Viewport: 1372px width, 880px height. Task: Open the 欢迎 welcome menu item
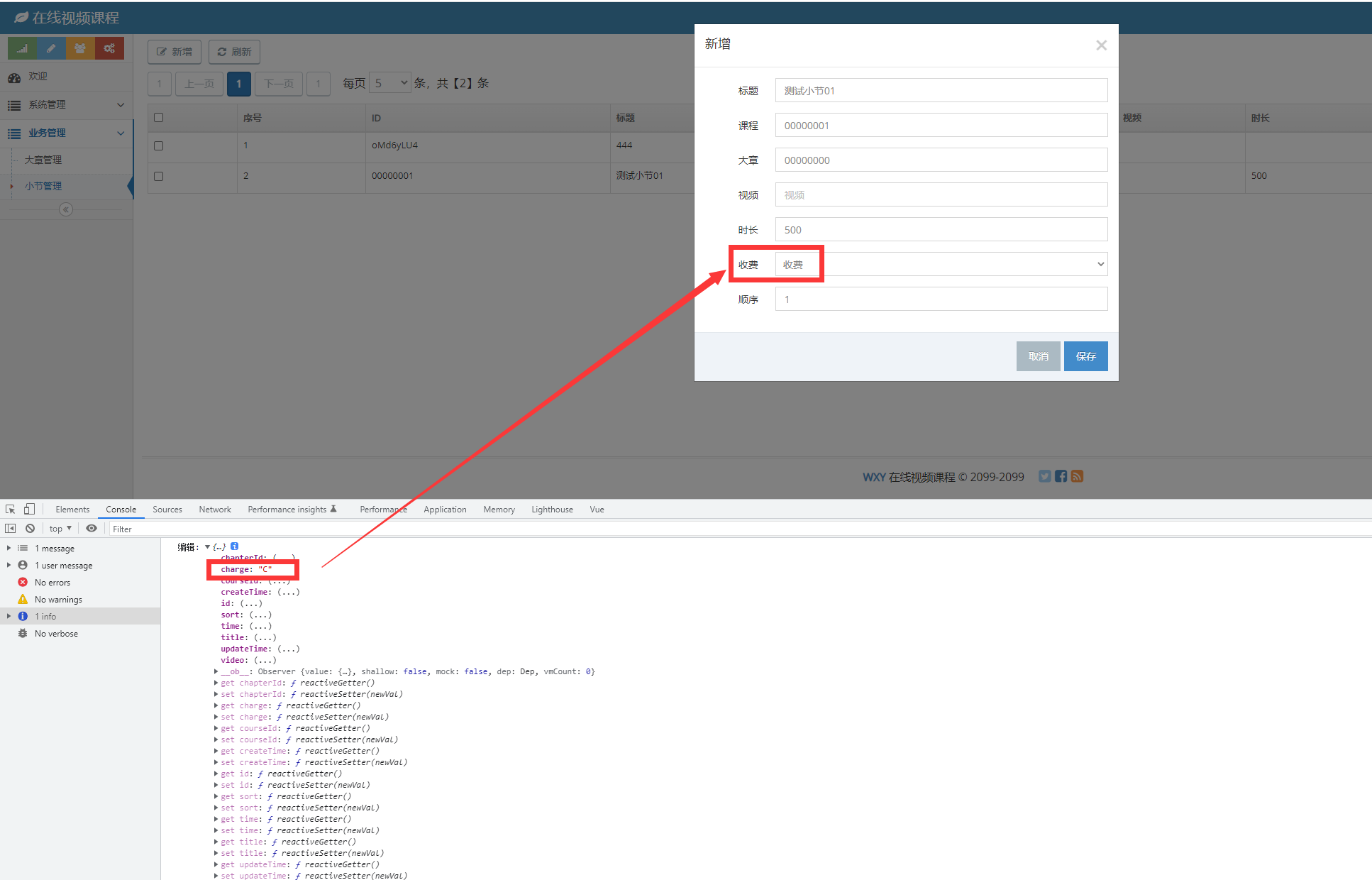(x=66, y=77)
